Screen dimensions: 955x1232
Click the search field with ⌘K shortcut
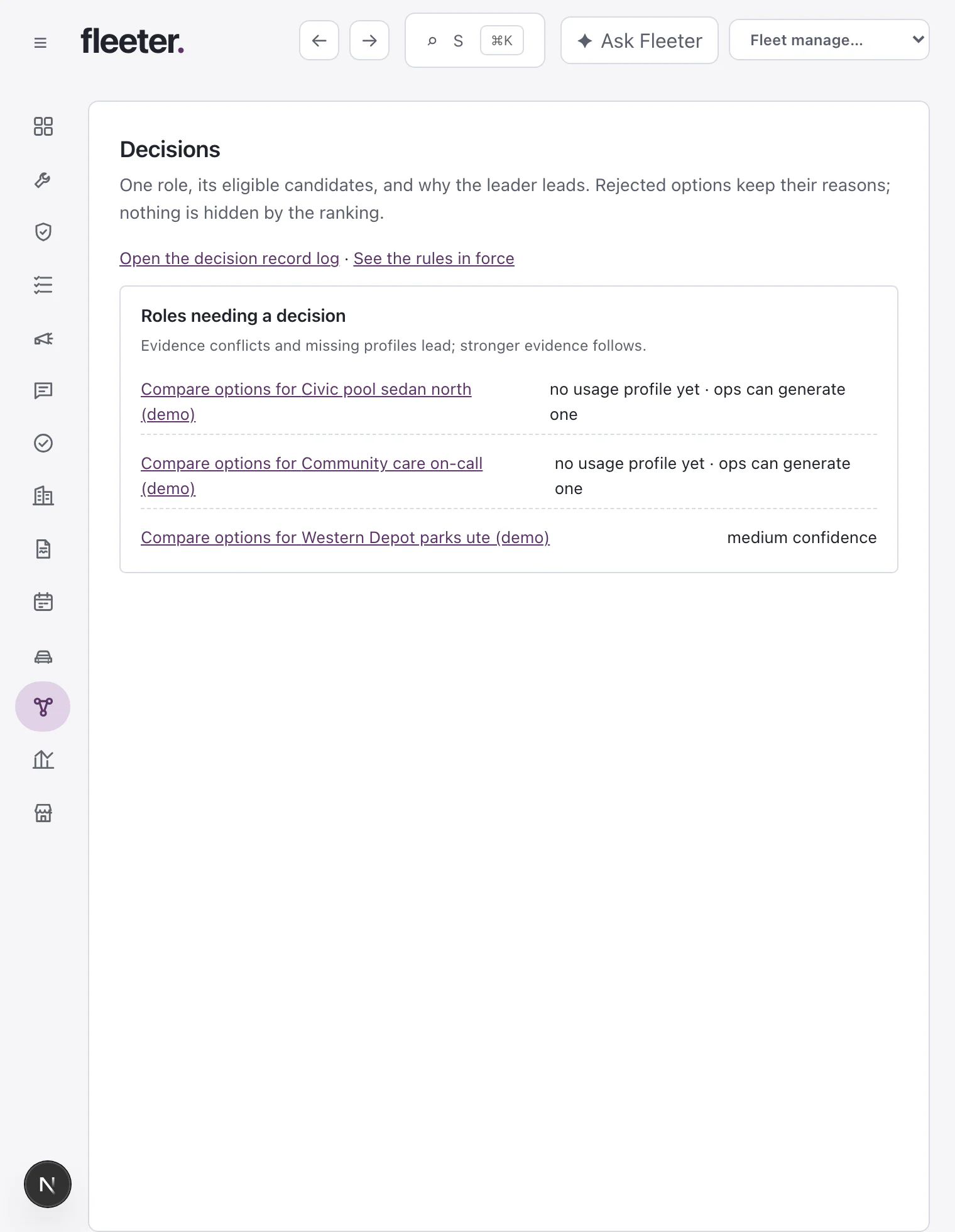[x=474, y=40]
